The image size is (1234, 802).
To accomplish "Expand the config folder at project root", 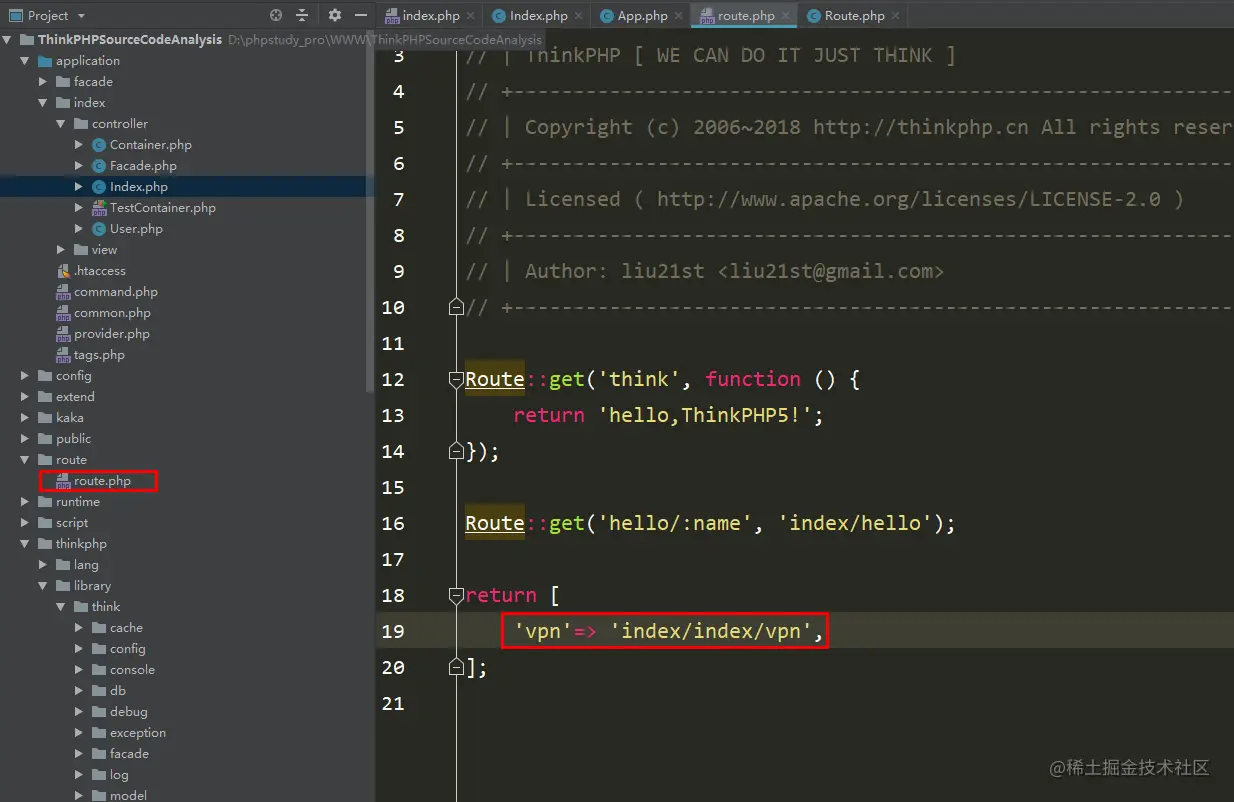I will pos(25,376).
